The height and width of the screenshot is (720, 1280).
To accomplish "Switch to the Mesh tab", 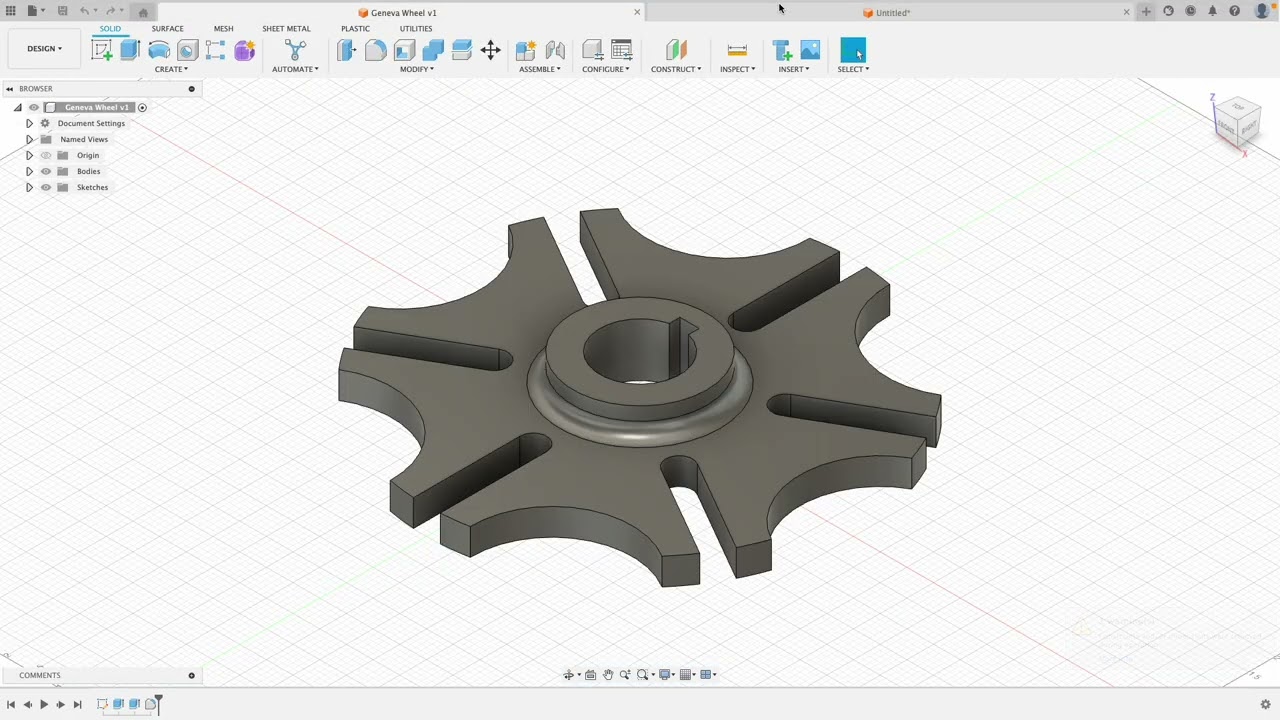I will tap(224, 28).
